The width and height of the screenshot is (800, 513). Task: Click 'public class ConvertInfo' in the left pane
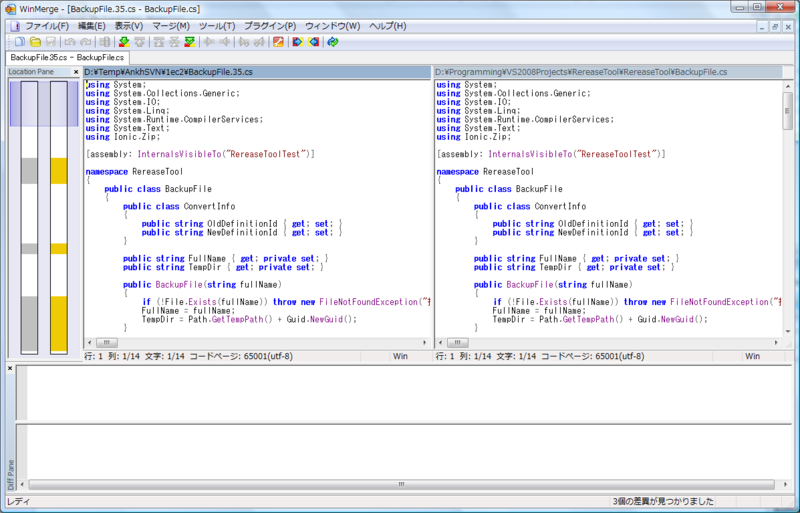(179, 206)
